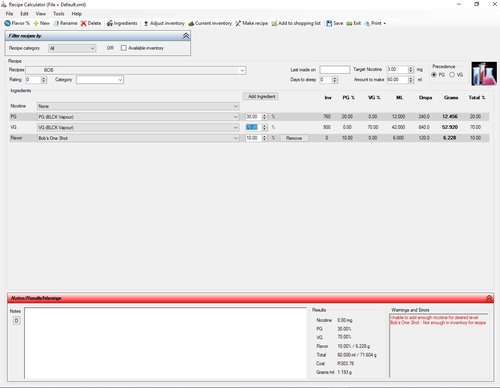This screenshot has width=500, height=388.
Task: Click the Grams column header
Action: click(x=451, y=98)
